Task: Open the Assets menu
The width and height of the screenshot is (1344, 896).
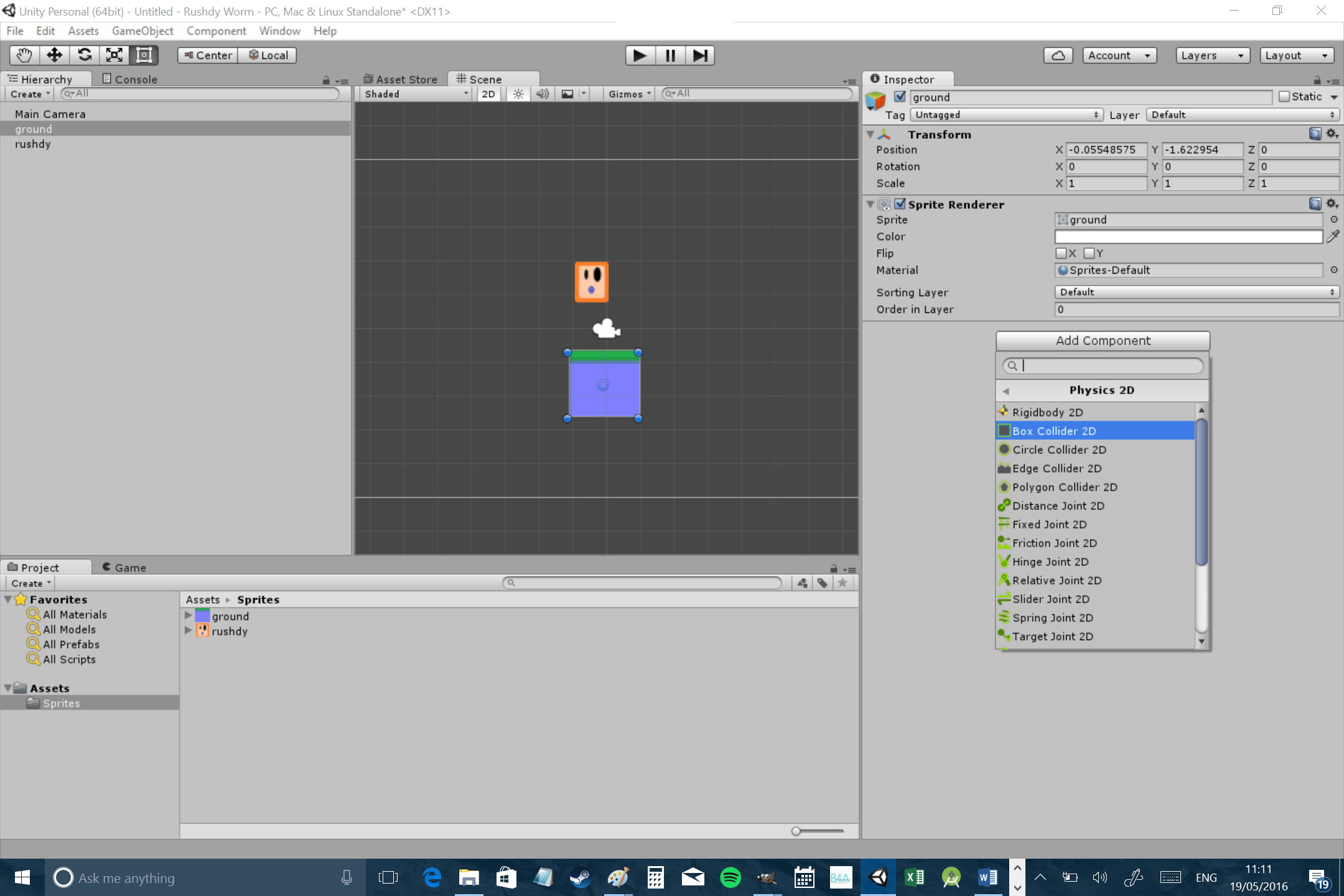Action: coord(83,31)
